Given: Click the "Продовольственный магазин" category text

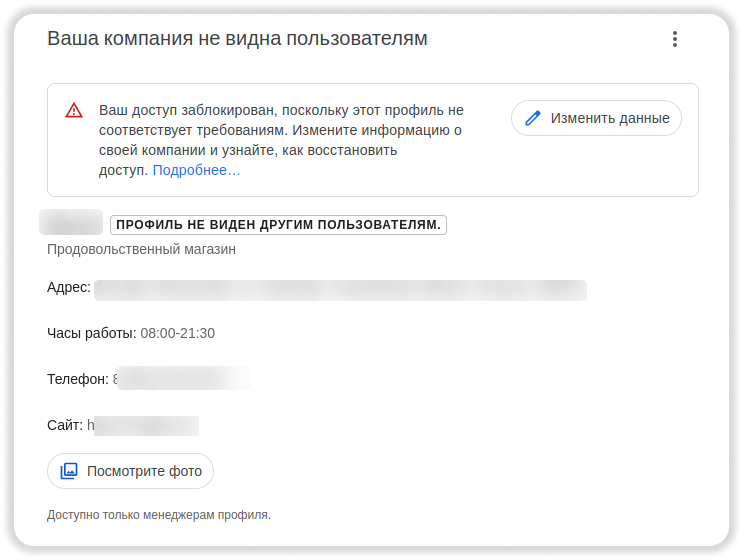Looking at the screenshot, I should point(141,249).
